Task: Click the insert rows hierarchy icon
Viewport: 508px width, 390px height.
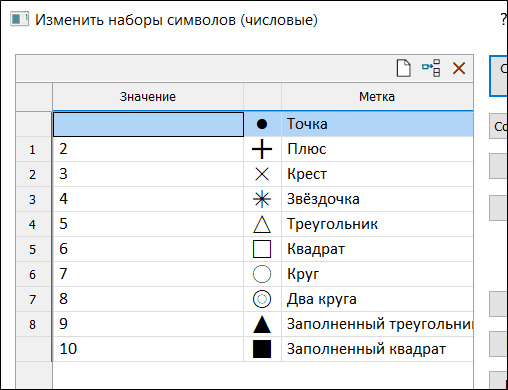Action: click(x=431, y=68)
